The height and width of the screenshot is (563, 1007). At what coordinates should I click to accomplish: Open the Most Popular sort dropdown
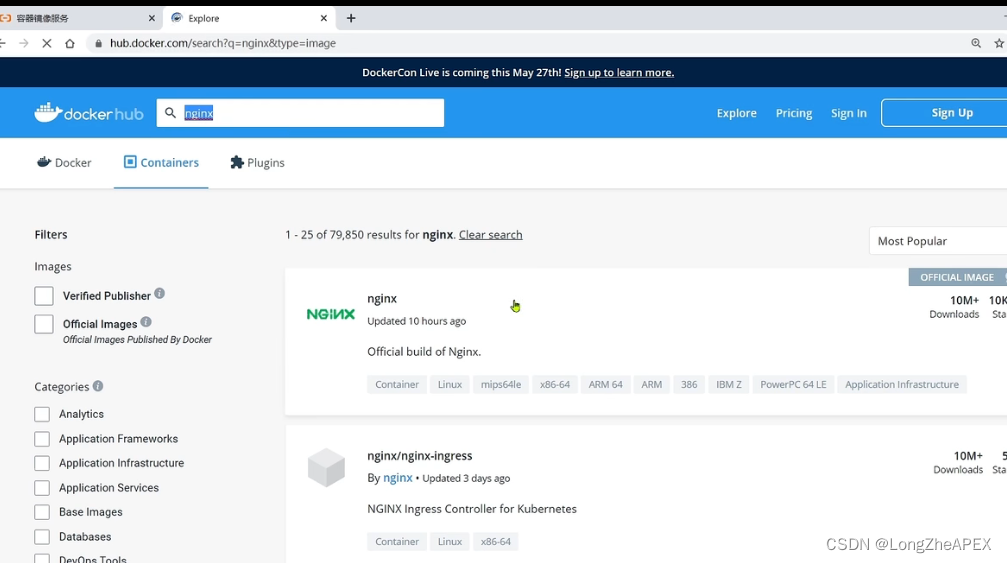tap(938, 241)
